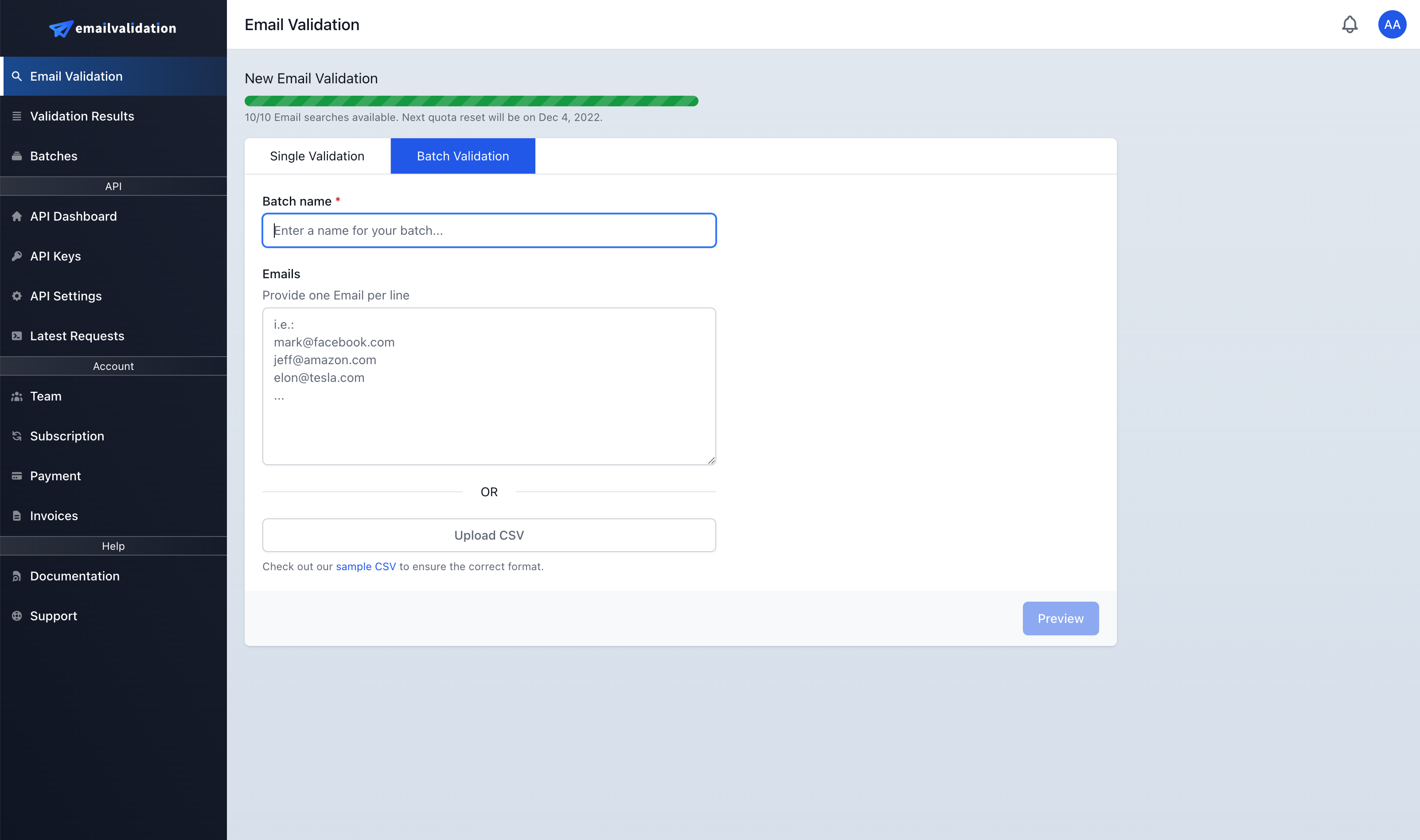
Task: Open Invoices via the document icon
Action: [x=17, y=516]
